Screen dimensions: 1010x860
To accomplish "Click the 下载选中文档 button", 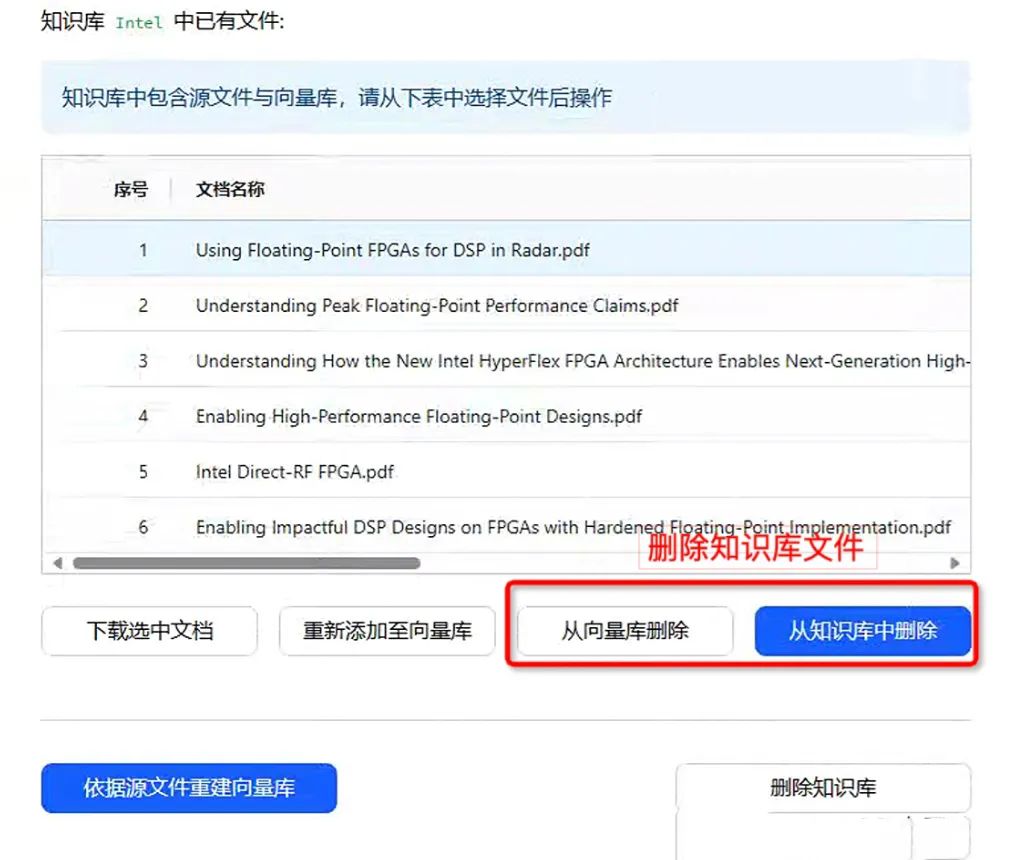I will 149,631.
